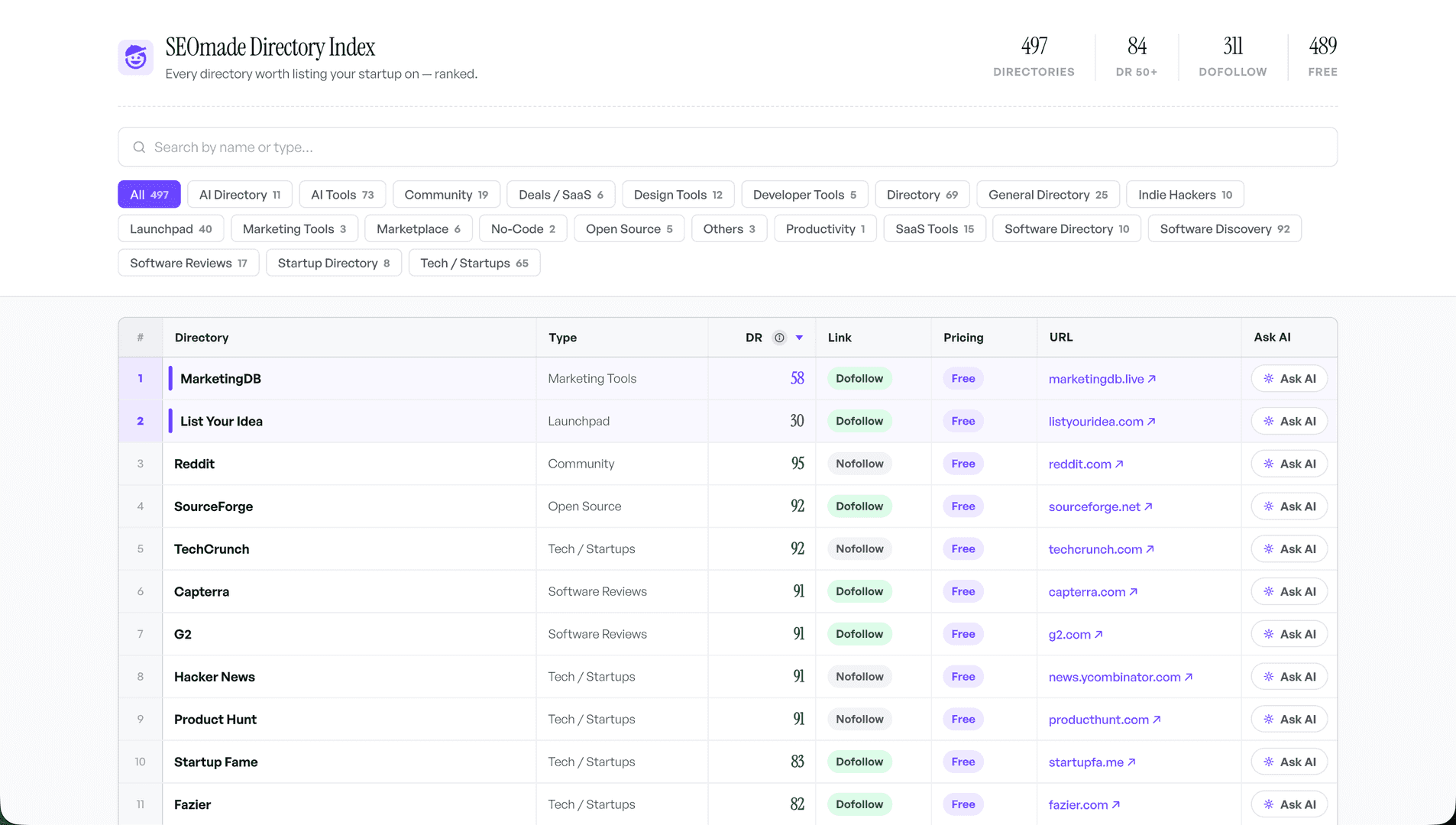Click the SEOmade Directory Index title
This screenshot has width=1456, height=825.
270,47
